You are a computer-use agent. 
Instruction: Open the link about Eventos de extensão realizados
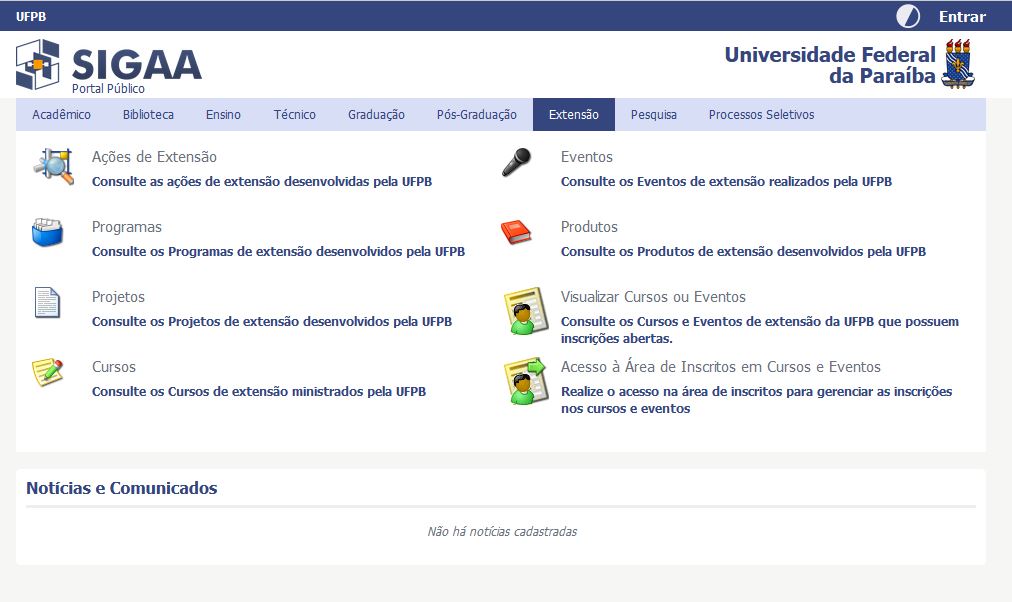tap(727, 182)
